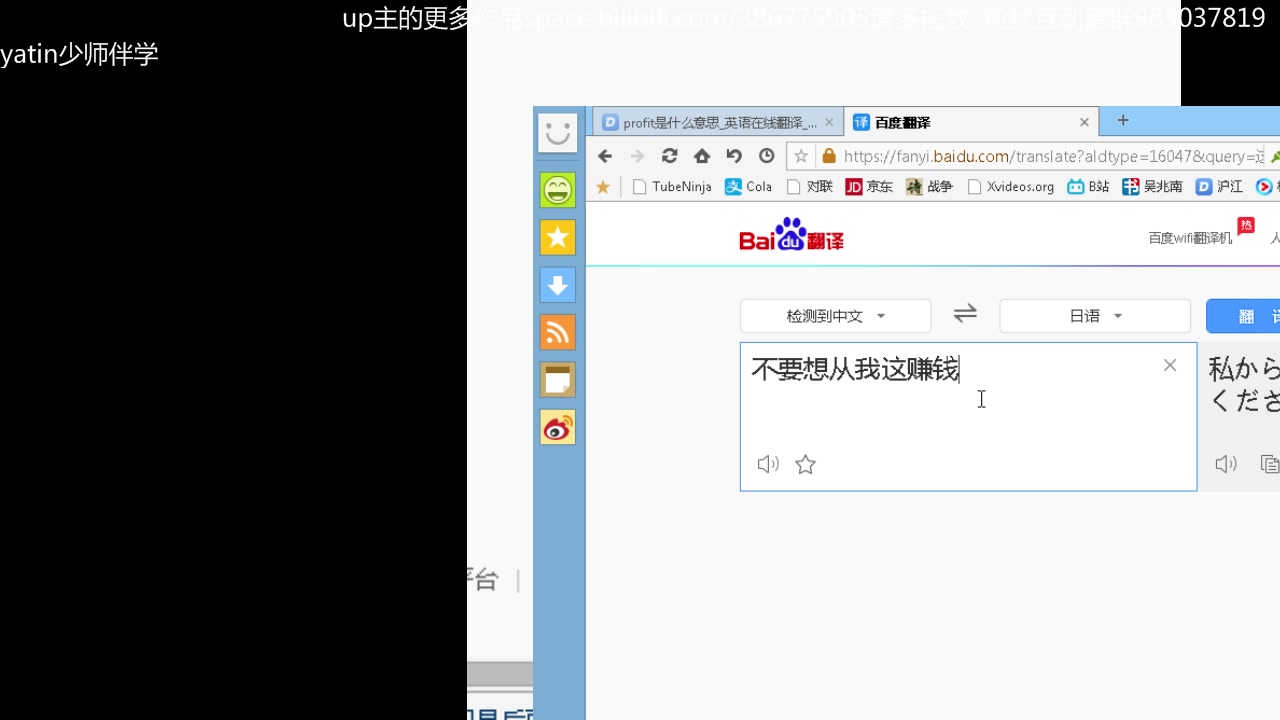Open the Cola bookmark
Viewport: 1280px width, 720px height.
[x=748, y=187]
